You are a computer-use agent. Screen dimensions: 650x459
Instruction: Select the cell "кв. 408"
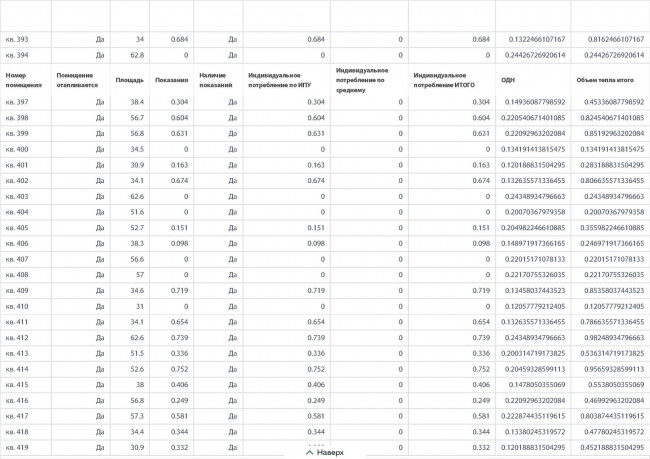click(17, 275)
